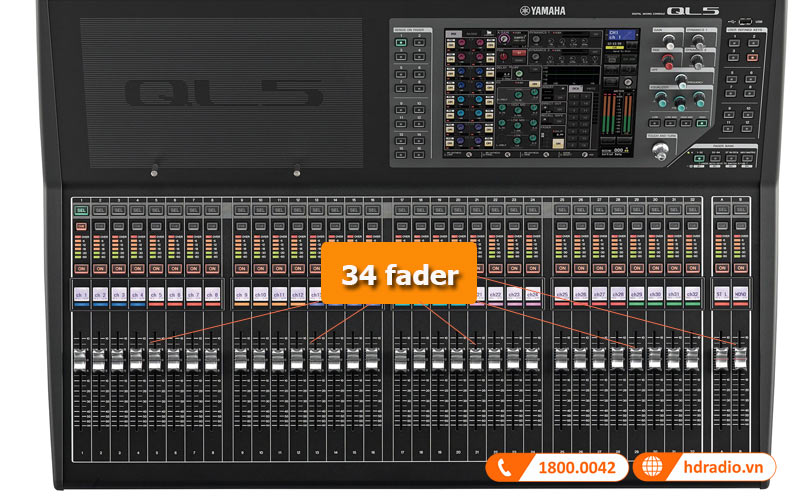
Task: Touch the channel 27 fader cap
Action: [598, 359]
